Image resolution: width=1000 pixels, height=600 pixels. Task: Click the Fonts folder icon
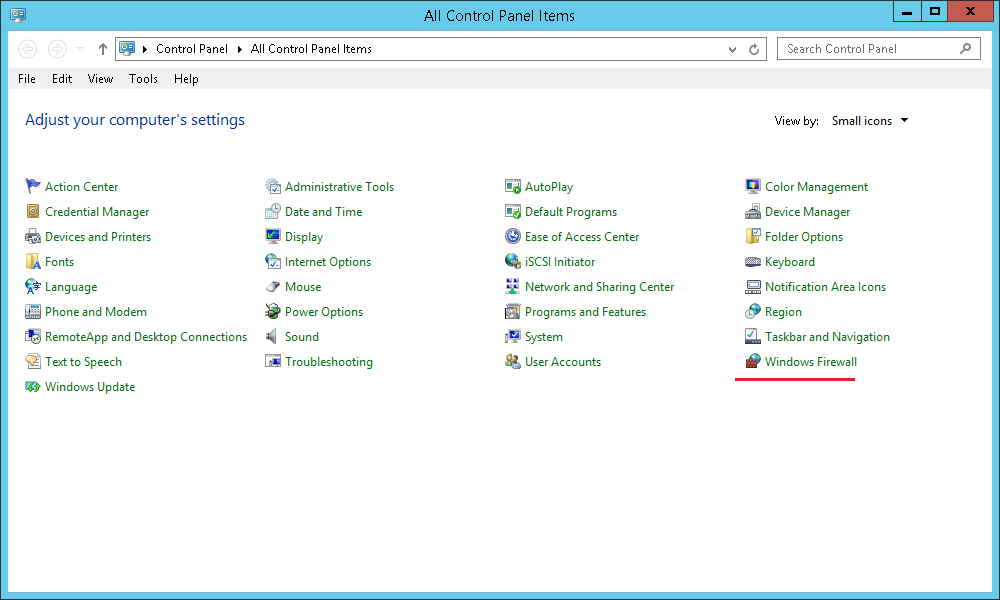click(x=33, y=261)
